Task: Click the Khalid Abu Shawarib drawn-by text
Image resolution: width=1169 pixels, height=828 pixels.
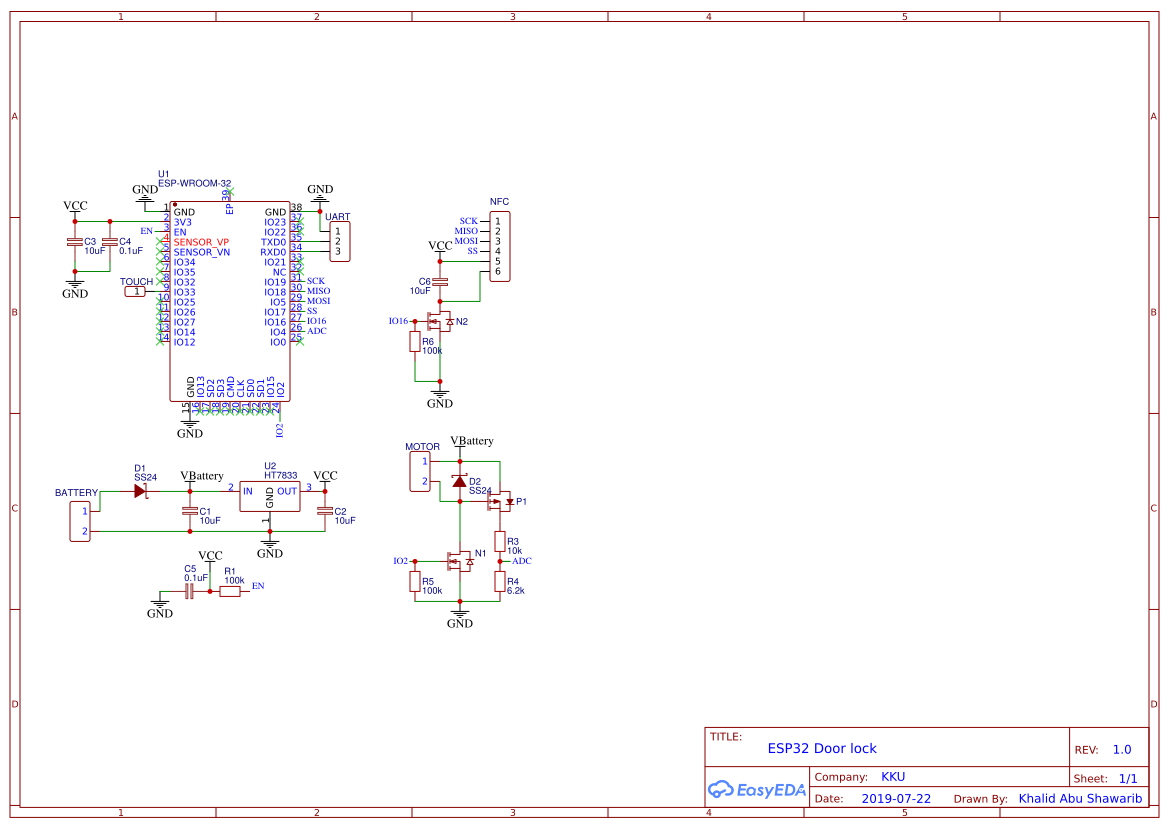Action: click(x=1080, y=798)
